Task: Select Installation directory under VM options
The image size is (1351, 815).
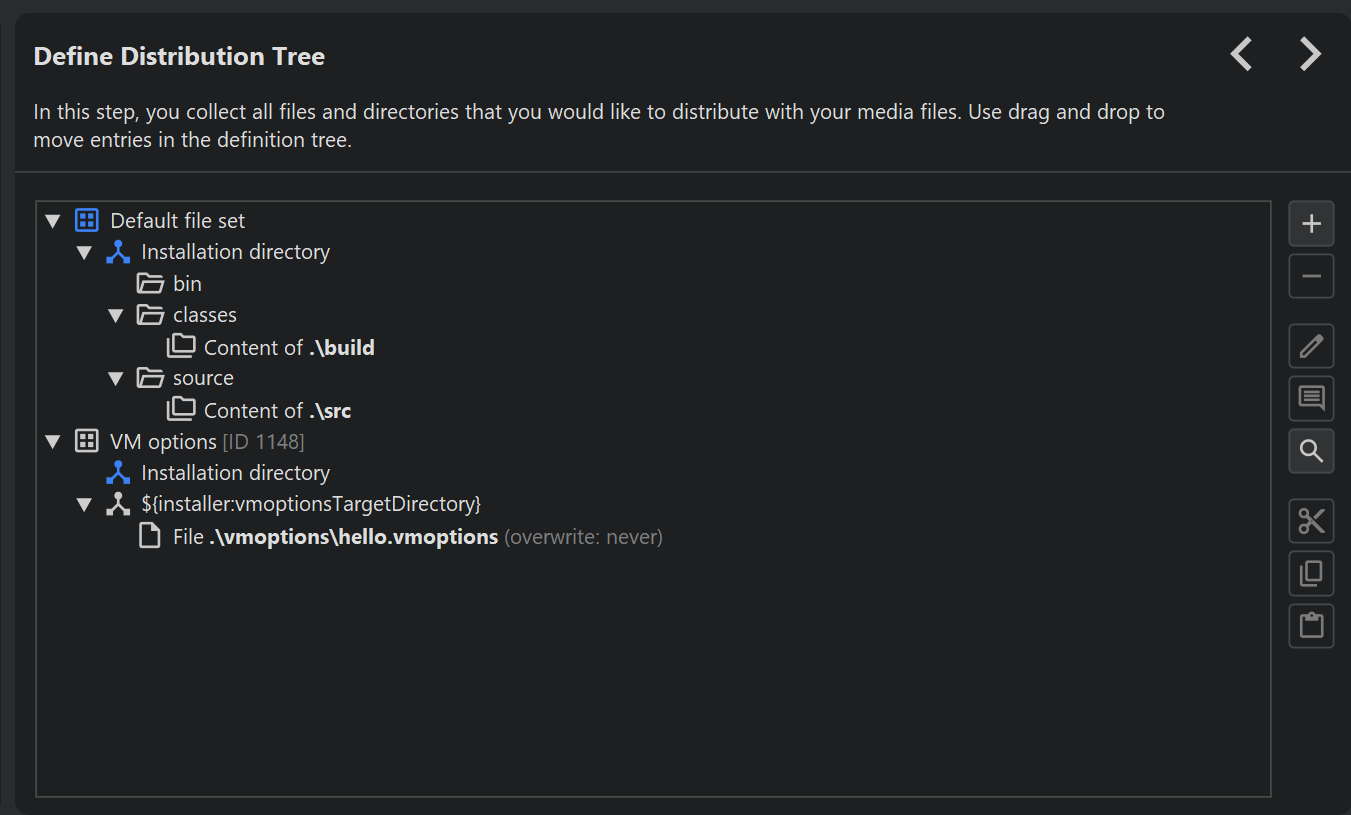Action: (235, 473)
